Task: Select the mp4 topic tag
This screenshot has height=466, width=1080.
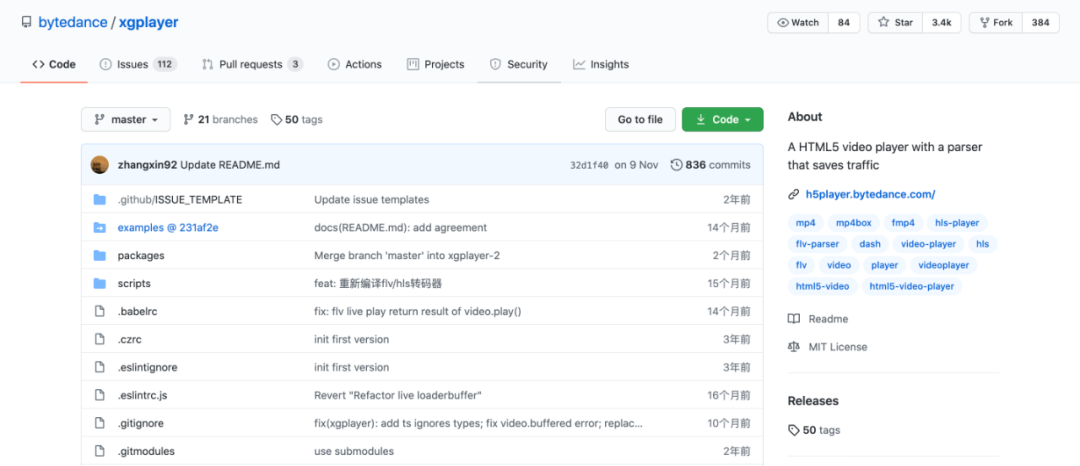Action: (805, 223)
